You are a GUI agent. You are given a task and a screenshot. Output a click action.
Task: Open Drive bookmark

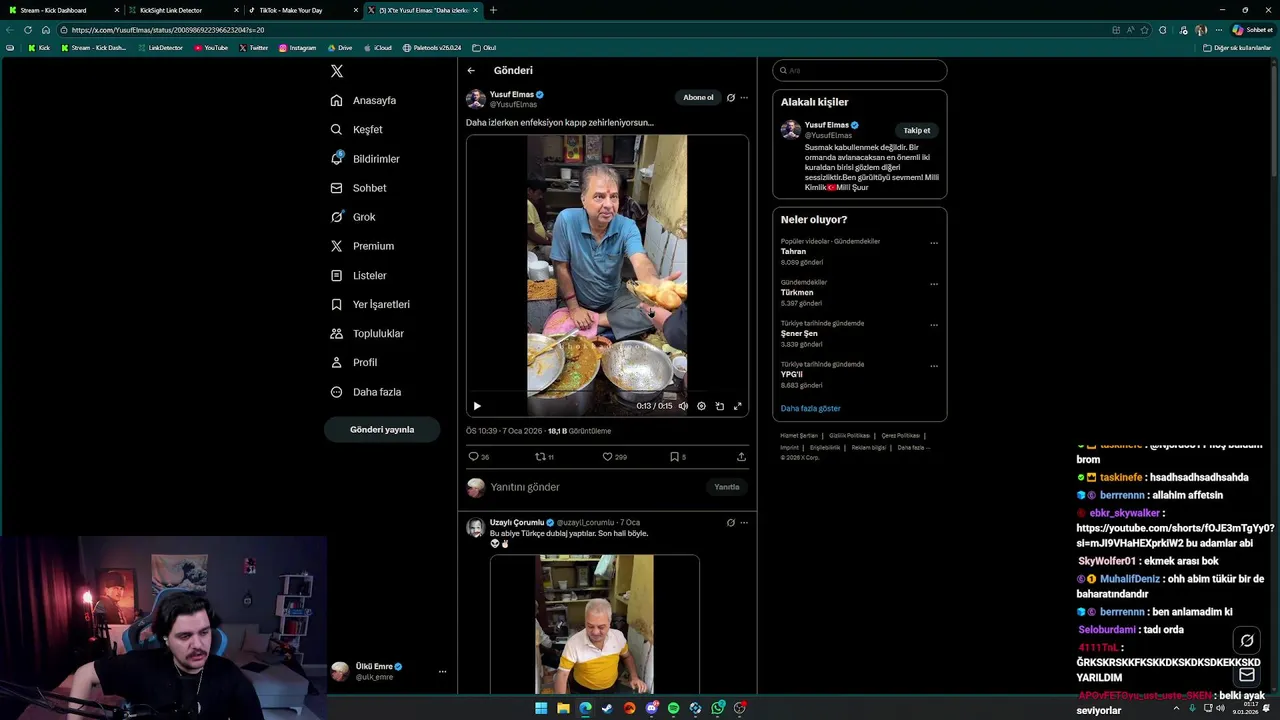[340, 48]
